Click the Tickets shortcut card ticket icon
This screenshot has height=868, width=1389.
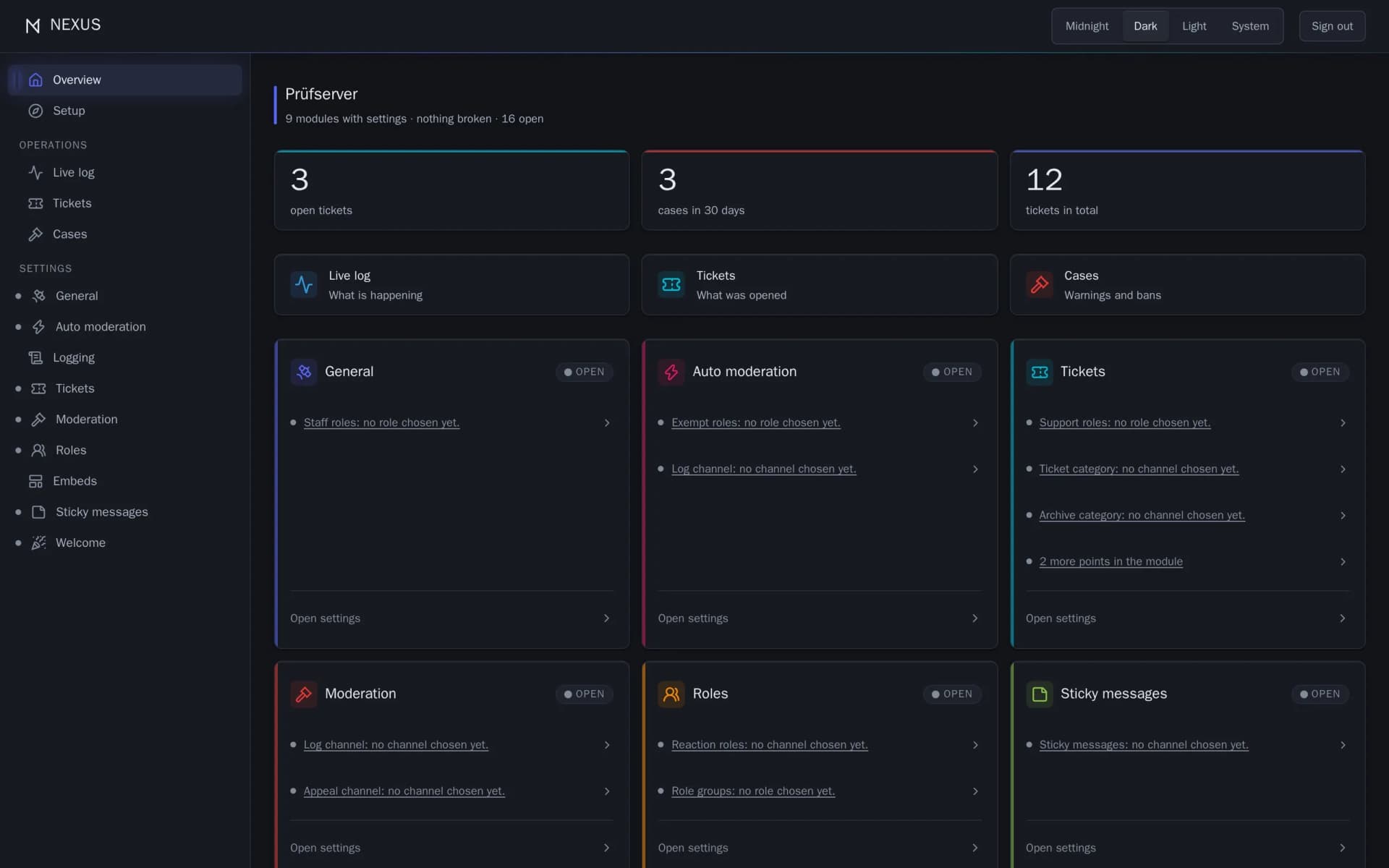pos(671,284)
